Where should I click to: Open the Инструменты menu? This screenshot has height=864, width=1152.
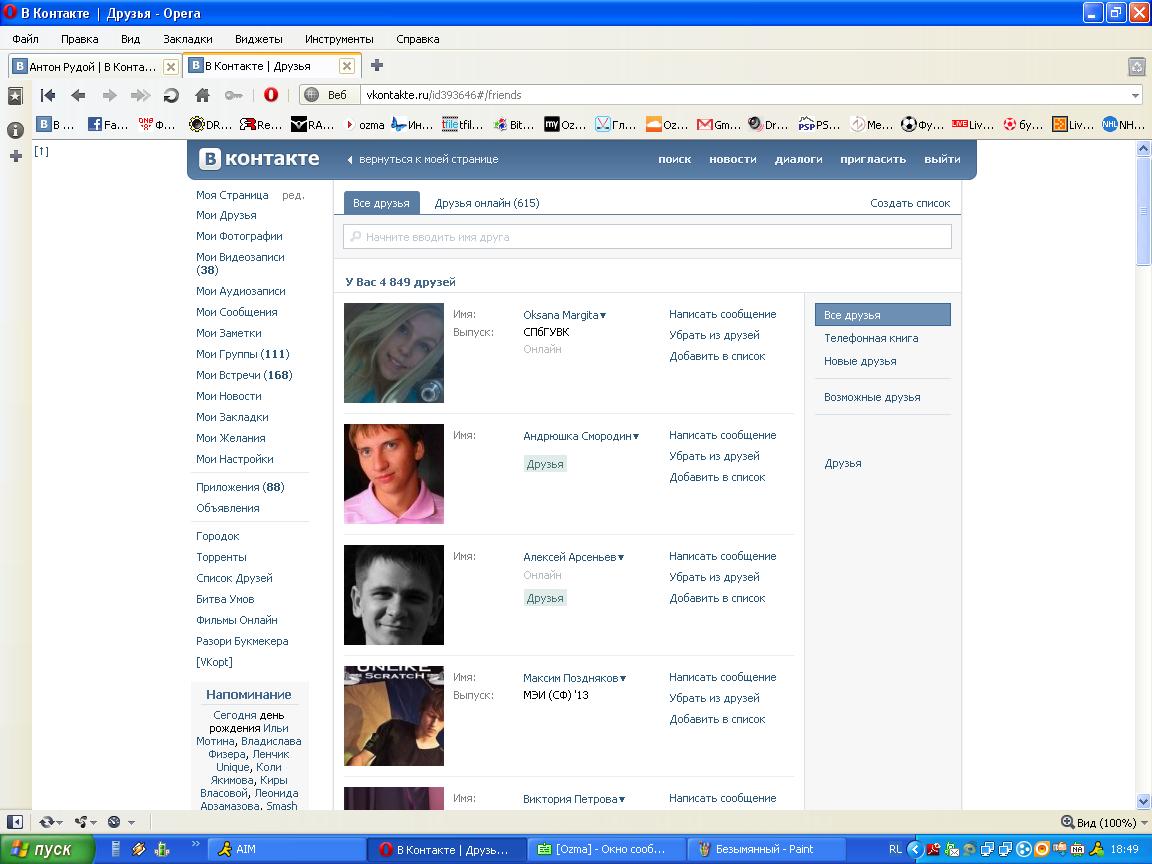pyautogui.click(x=339, y=39)
